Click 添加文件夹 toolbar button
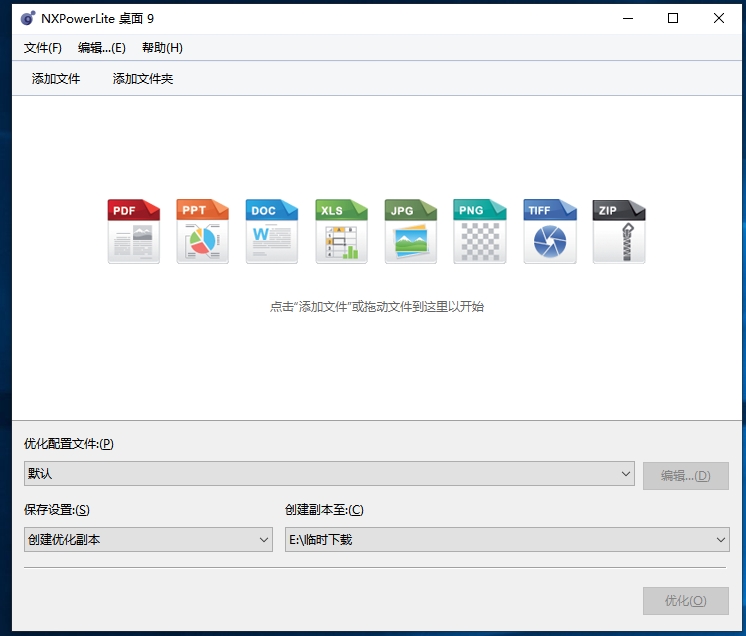Viewport: 746px width, 636px height. (x=143, y=78)
